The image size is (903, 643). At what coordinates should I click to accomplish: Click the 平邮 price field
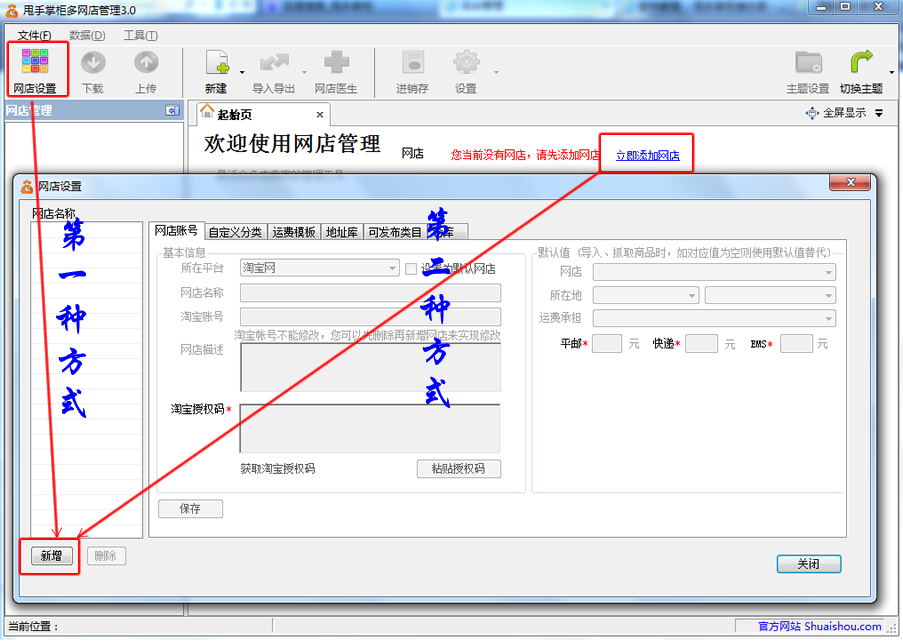[607, 344]
